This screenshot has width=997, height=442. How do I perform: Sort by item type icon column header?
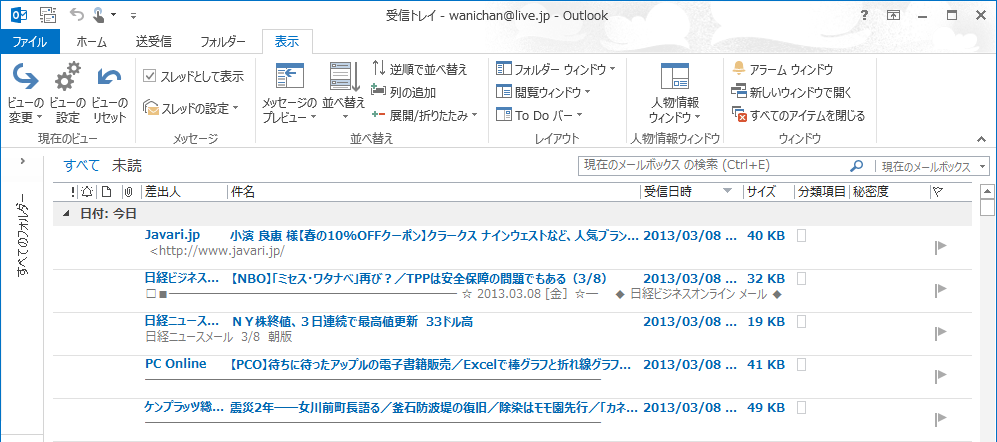coord(107,191)
